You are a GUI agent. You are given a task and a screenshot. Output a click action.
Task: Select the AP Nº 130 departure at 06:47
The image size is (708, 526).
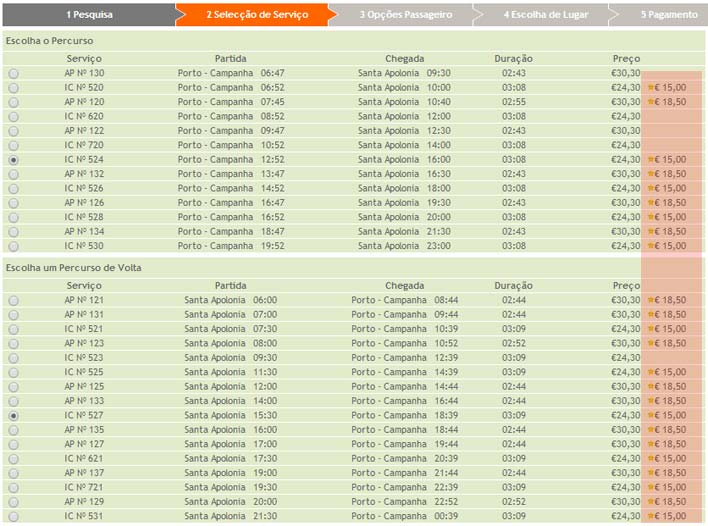tap(13, 74)
